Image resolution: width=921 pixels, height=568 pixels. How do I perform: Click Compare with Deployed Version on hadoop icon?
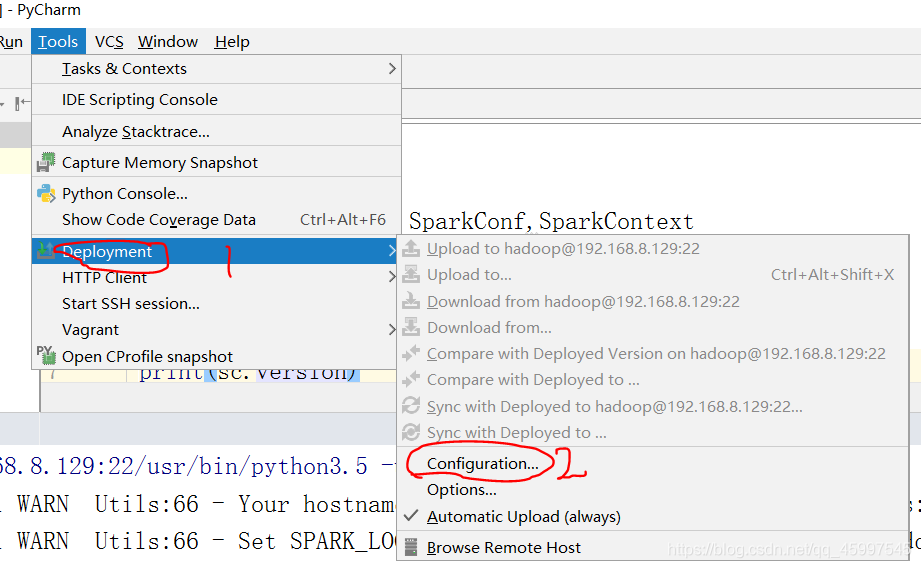411,353
